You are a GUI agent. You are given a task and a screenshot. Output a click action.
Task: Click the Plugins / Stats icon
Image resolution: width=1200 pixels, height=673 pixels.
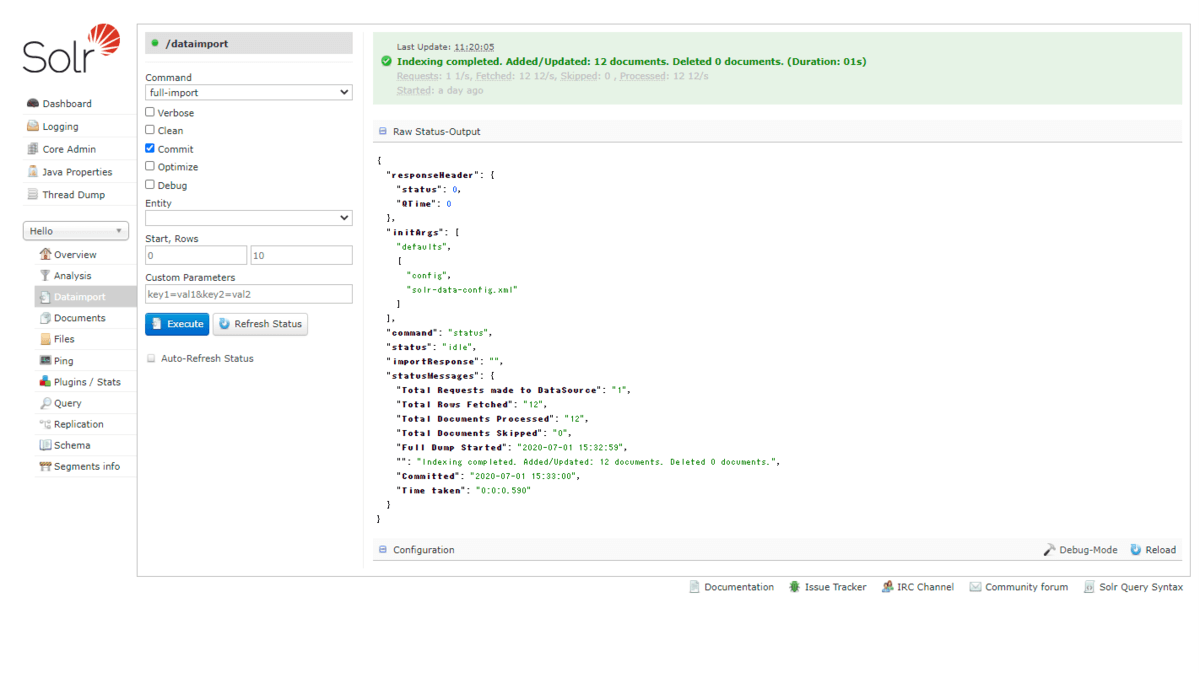click(x=45, y=382)
